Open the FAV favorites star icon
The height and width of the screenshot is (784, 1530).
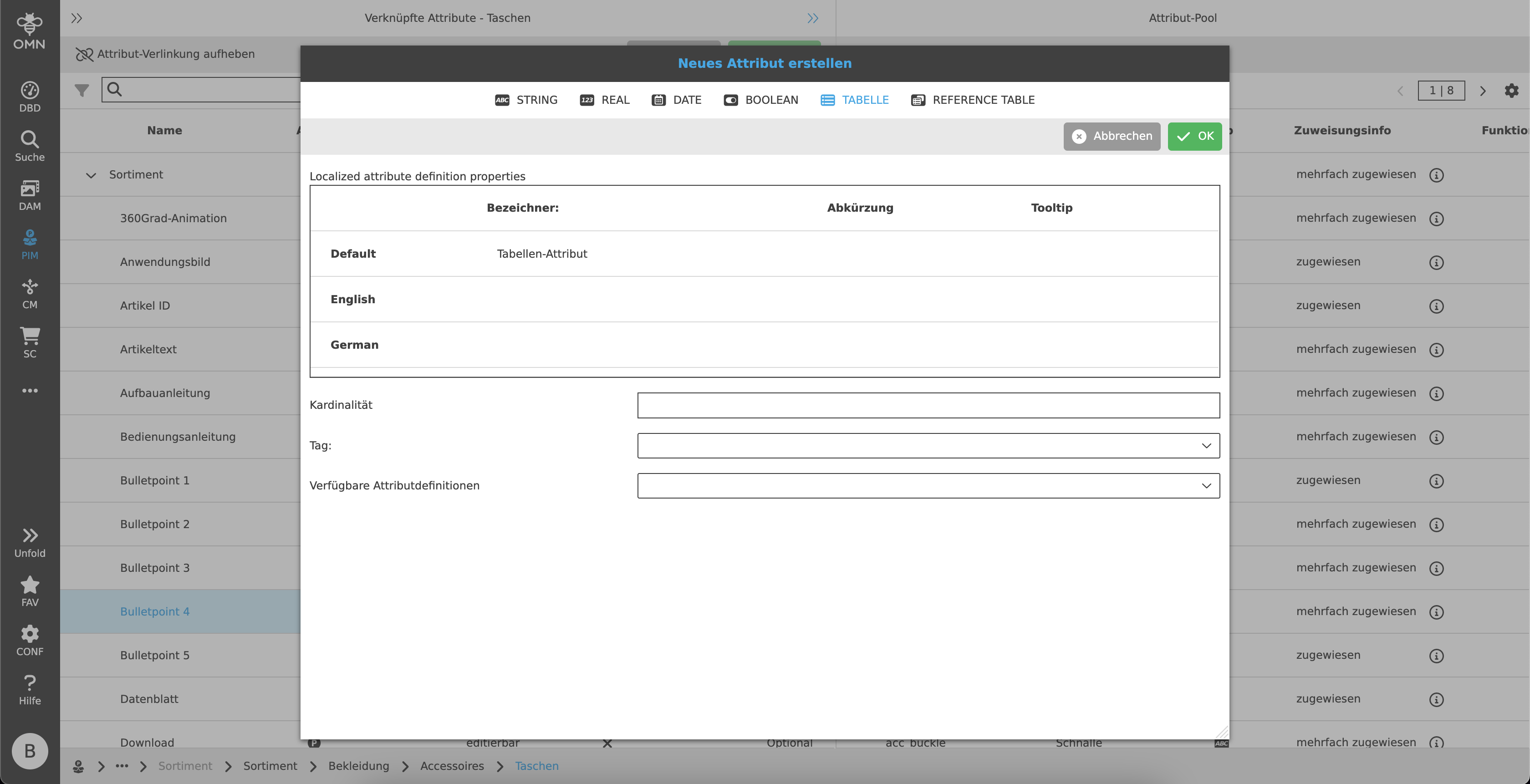click(x=30, y=591)
